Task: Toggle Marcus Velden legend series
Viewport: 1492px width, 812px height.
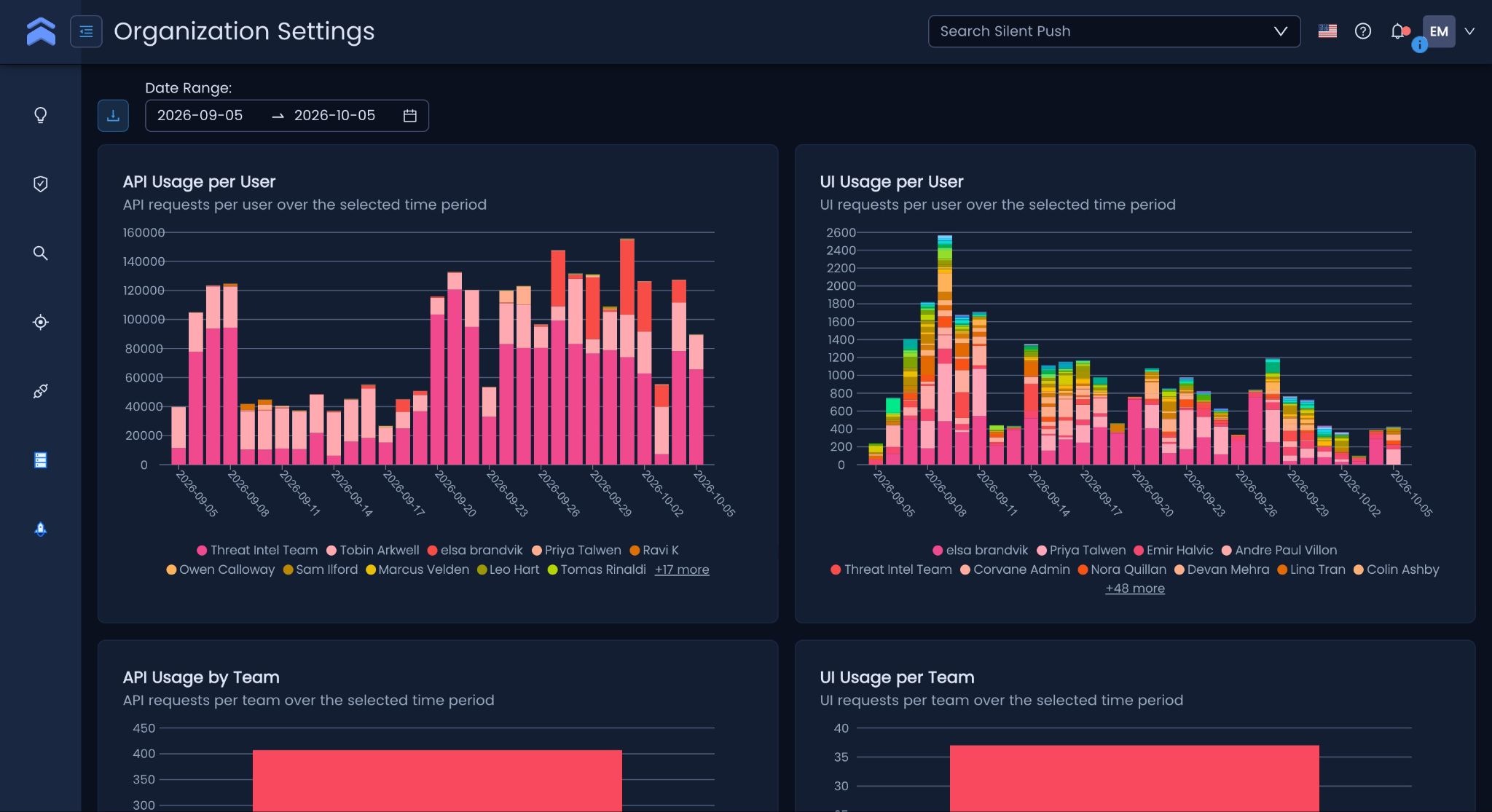Action: click(x=417, y=569)
